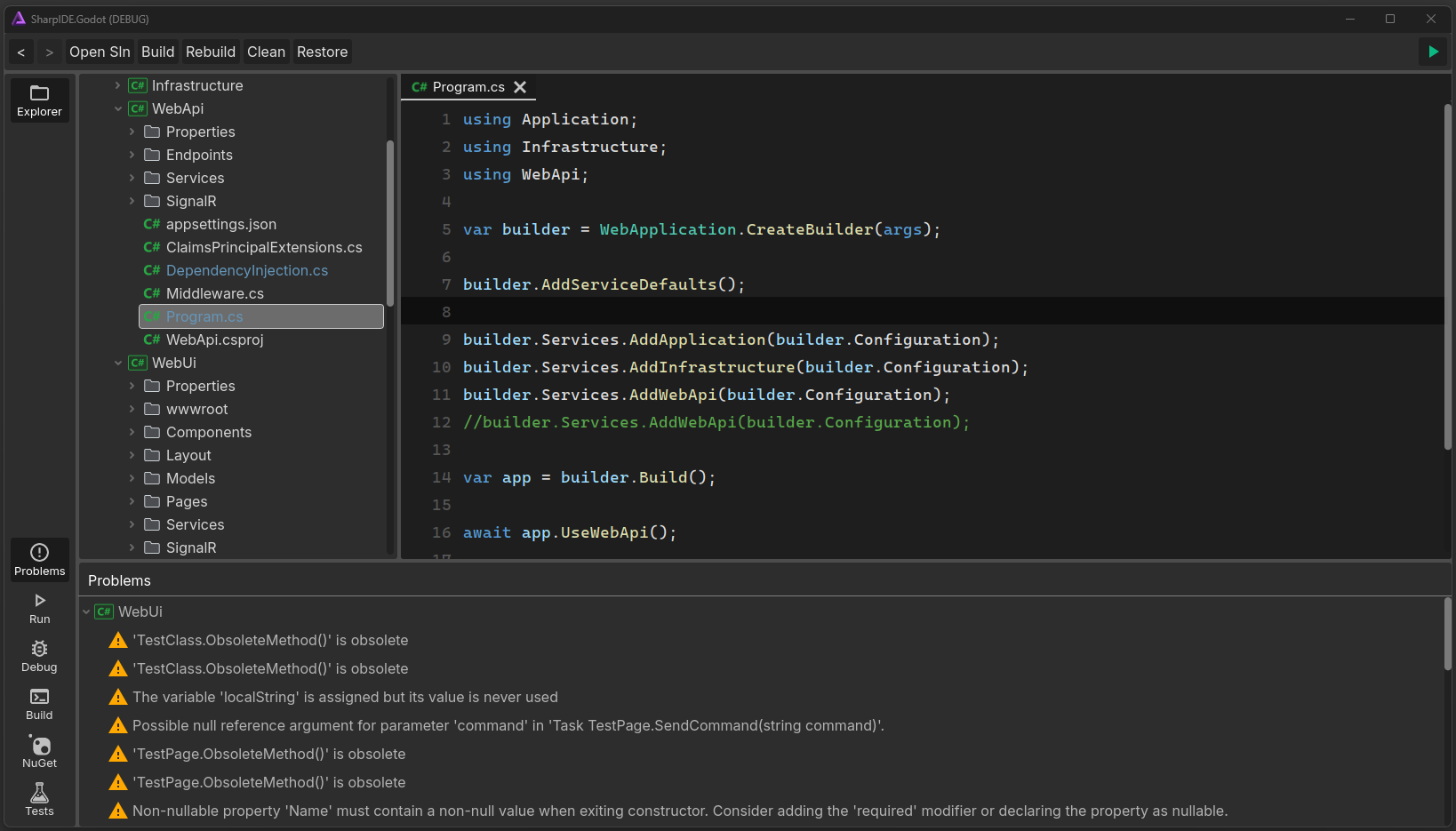Select the WebApi Services folder
The height and width of the screenshot is (831, 1456).
(195, 178)
